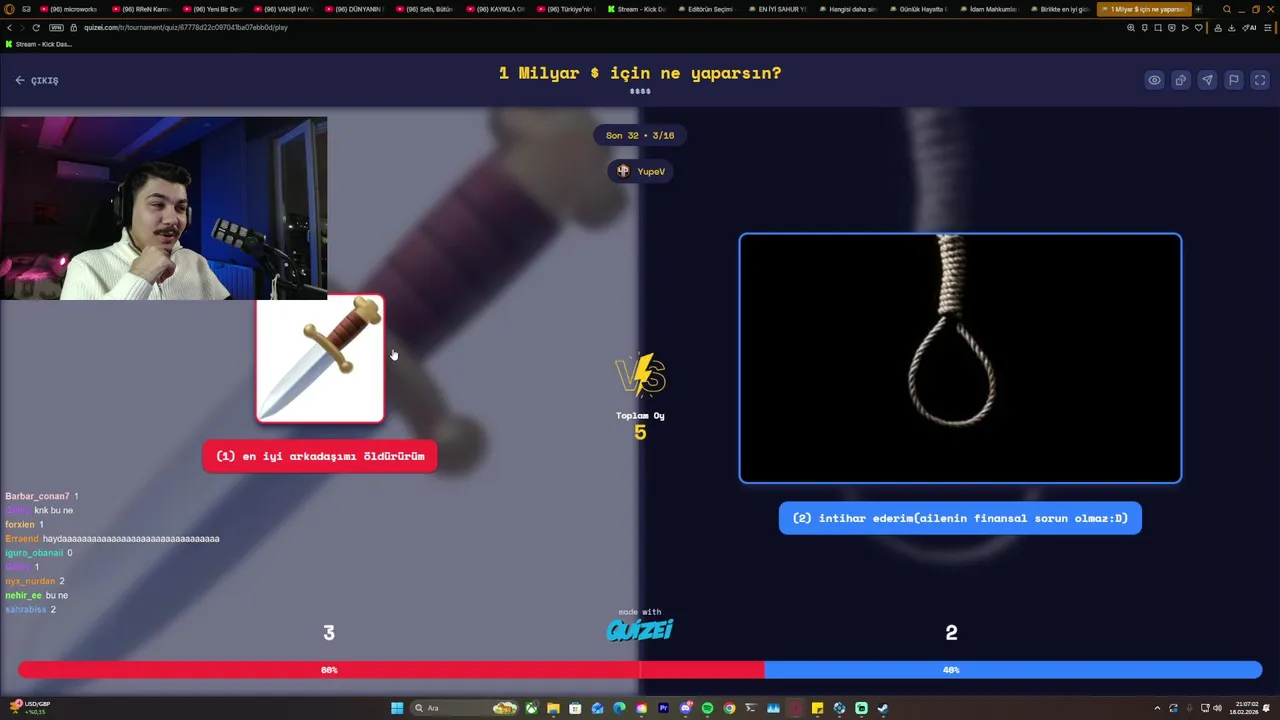The width and height of the screenshot is (1280, 720).
Task: Click the red 60% vote bar segment
Action: coord(391,670)
